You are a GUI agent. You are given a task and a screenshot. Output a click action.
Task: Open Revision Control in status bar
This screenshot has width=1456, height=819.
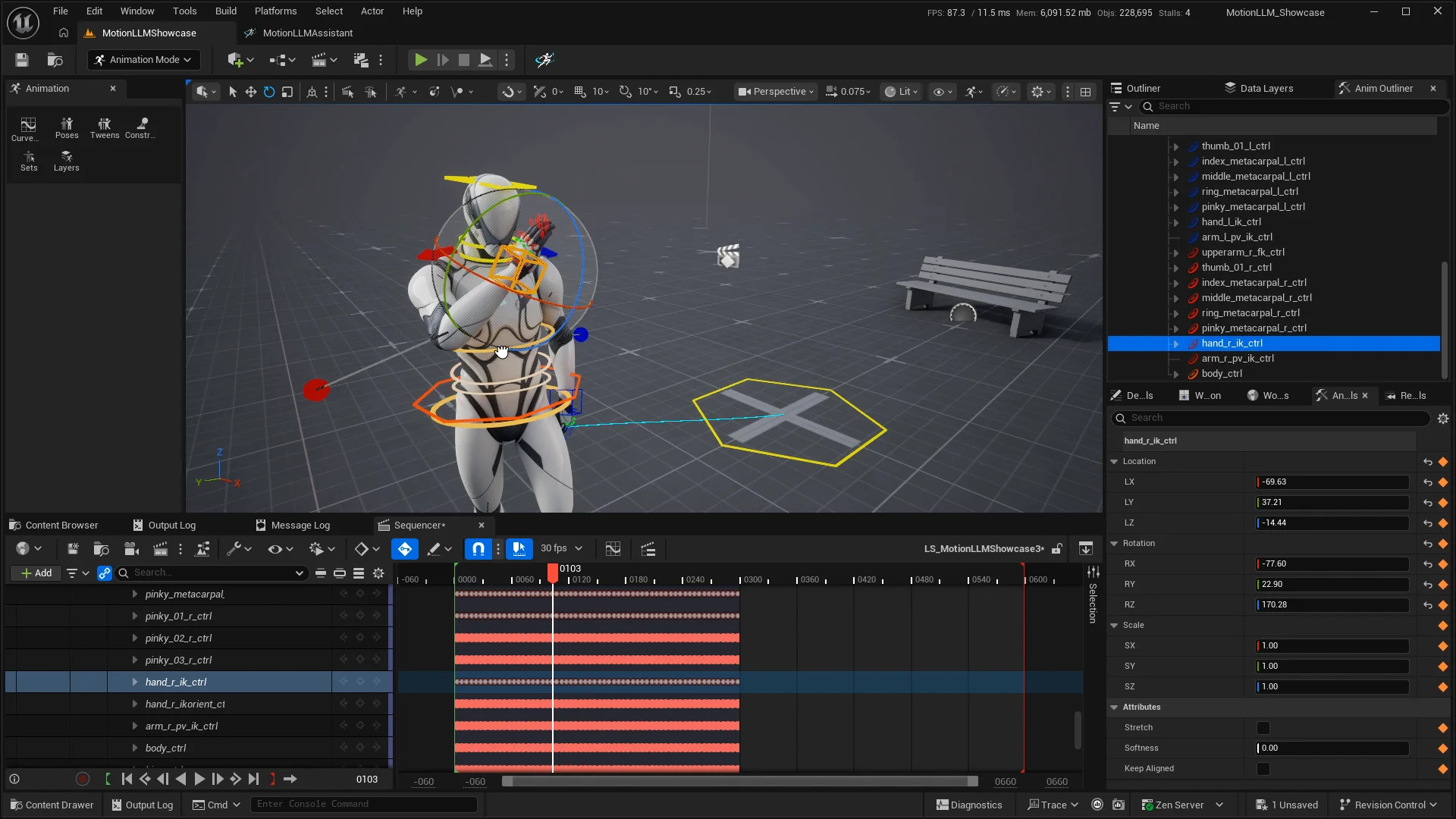click(x=1389, y=805)
